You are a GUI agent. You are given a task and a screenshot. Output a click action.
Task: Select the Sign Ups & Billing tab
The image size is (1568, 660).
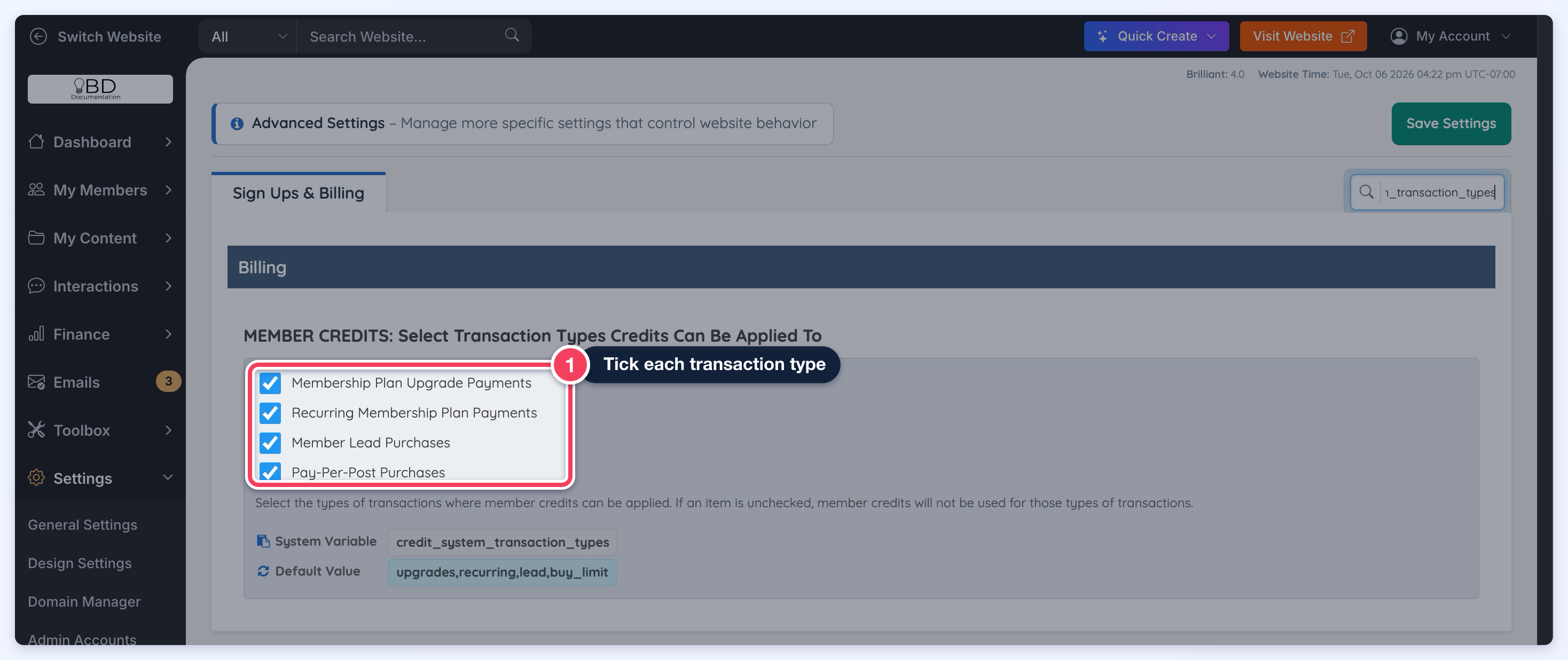click(x=298, y=193)
